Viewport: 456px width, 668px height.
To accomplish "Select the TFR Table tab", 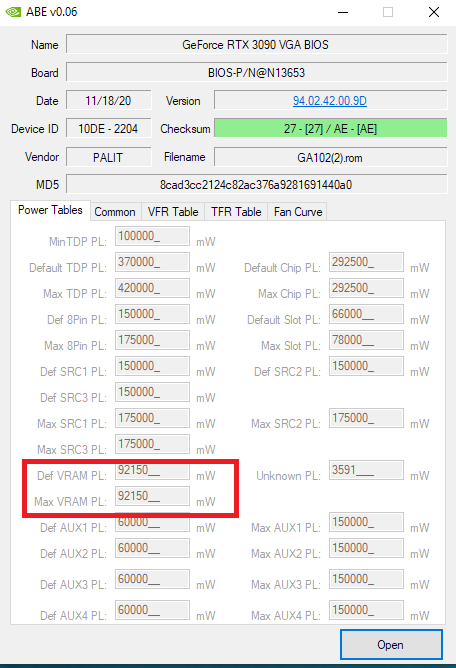I will (236, 212).
